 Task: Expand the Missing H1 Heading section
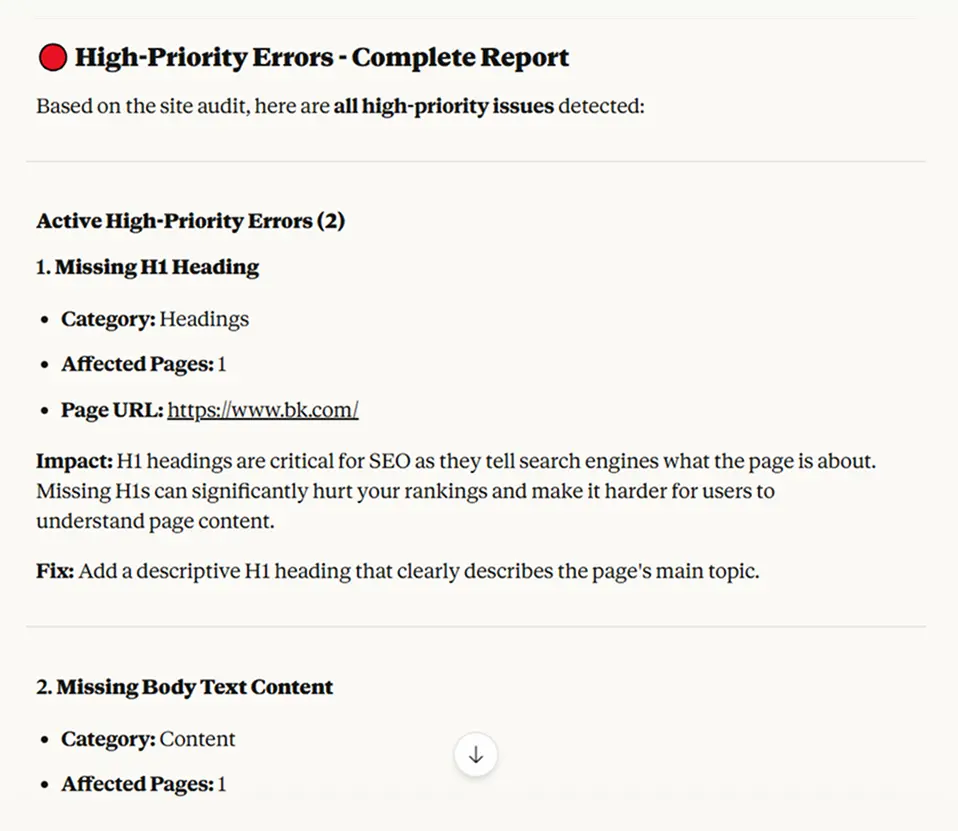click(147, 267)
